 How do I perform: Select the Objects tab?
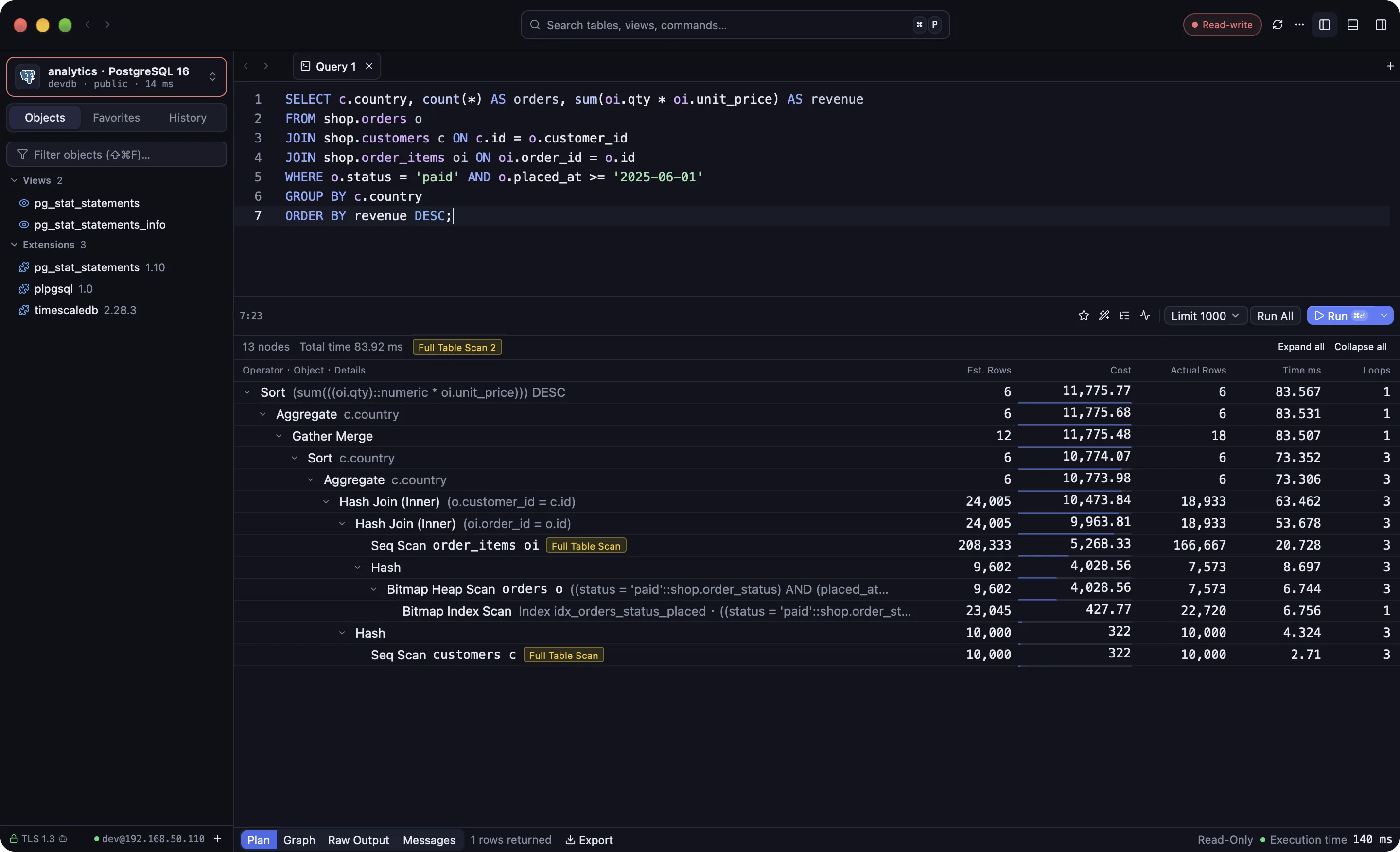45,118
